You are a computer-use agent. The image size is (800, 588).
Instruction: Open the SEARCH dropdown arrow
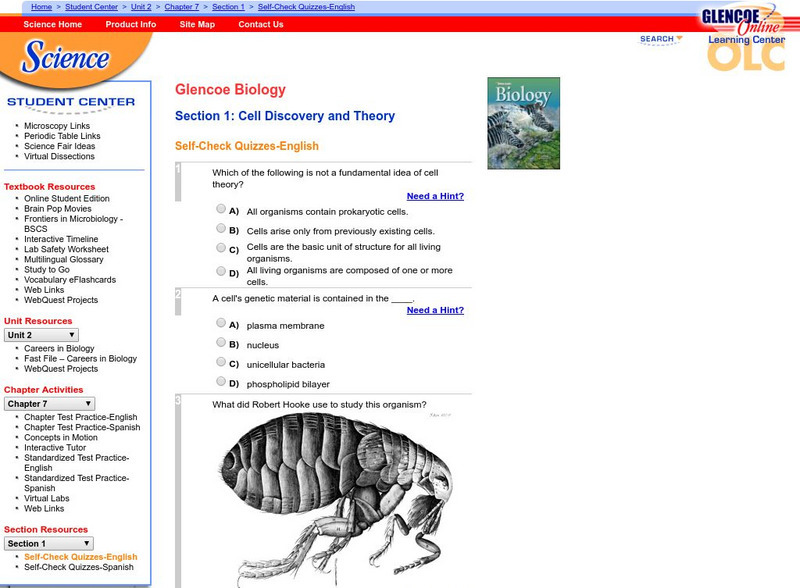point(678,37)
